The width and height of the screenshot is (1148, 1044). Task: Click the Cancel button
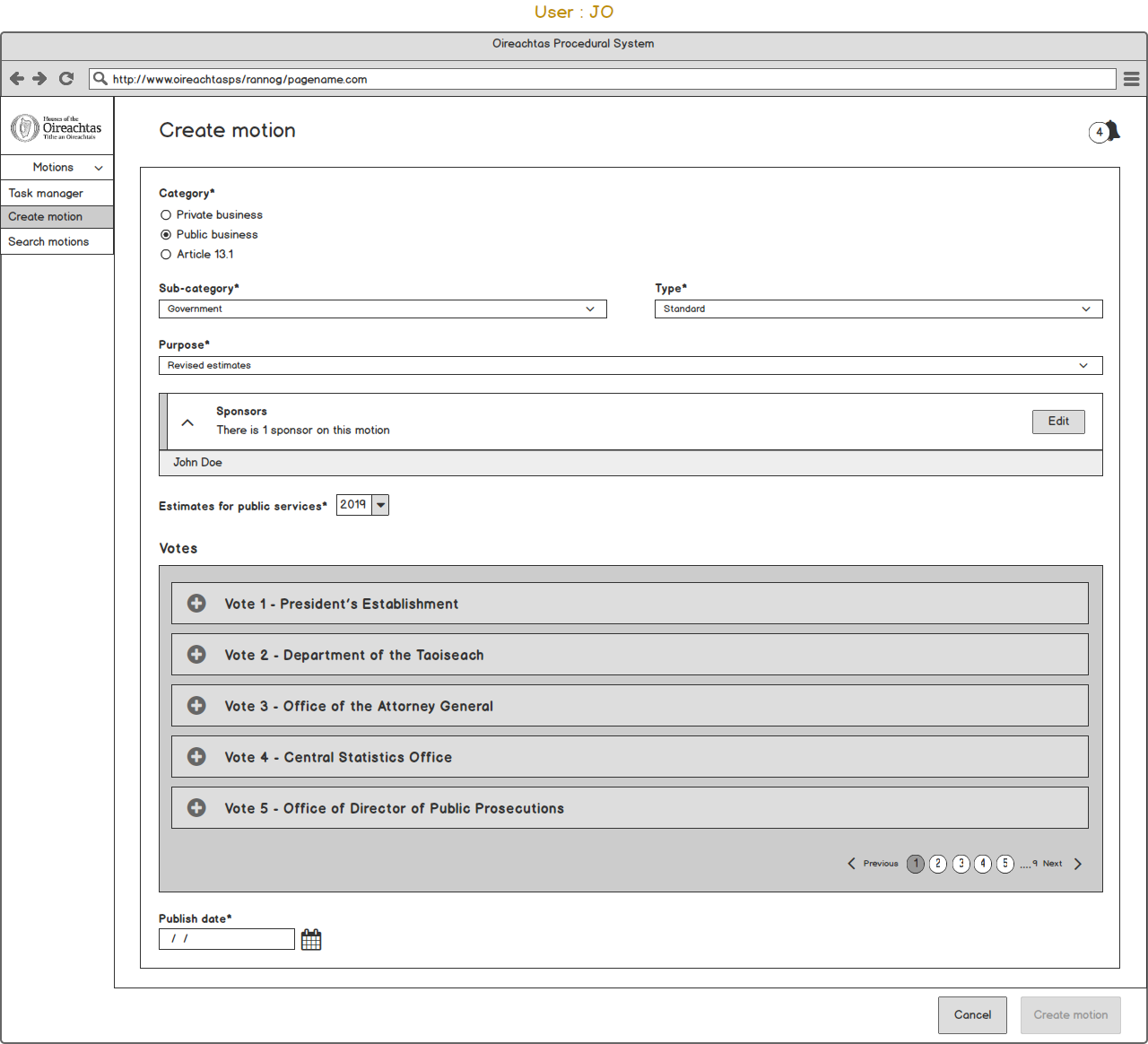point(972,1015)
